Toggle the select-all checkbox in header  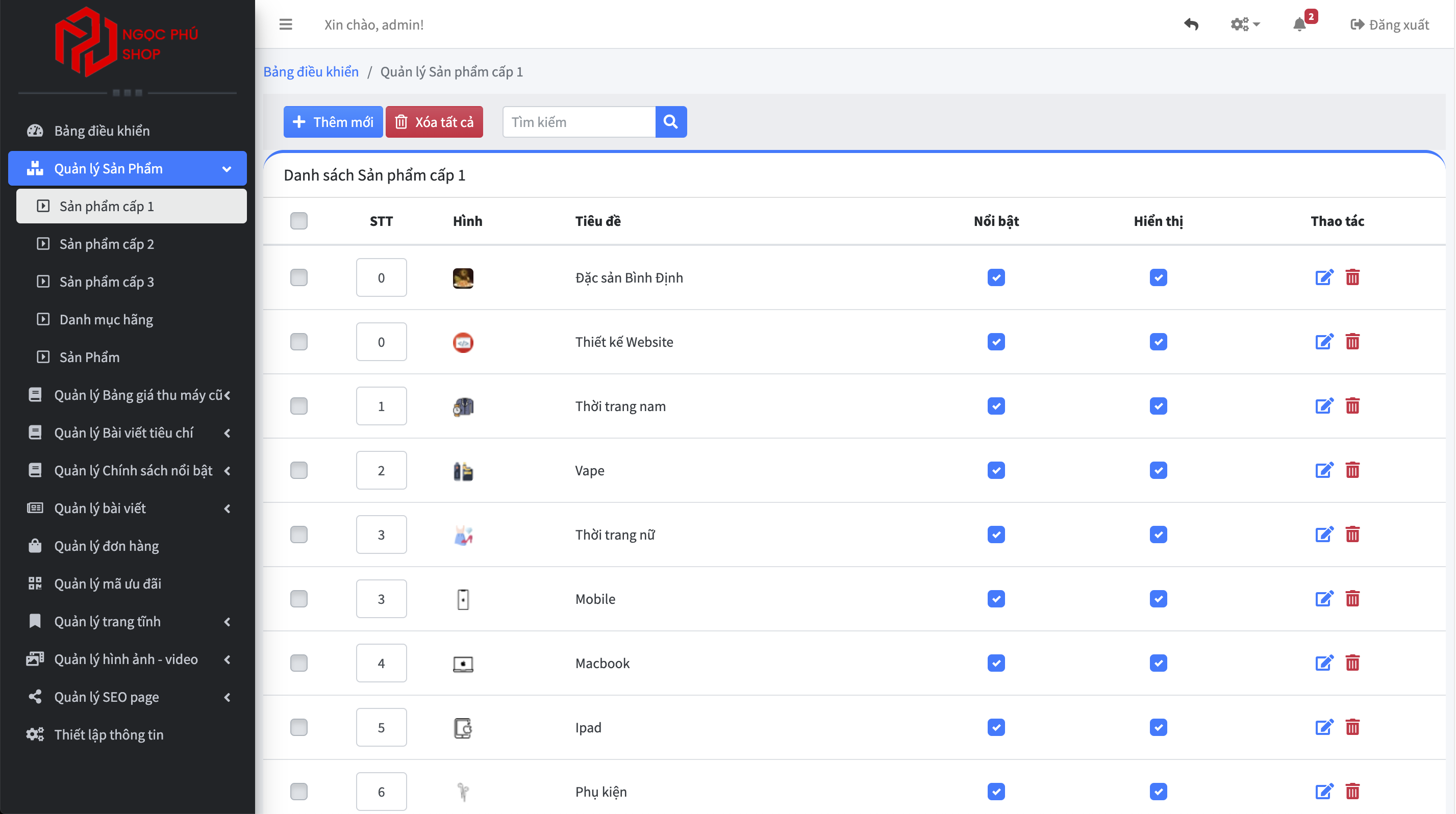[298, 221]
